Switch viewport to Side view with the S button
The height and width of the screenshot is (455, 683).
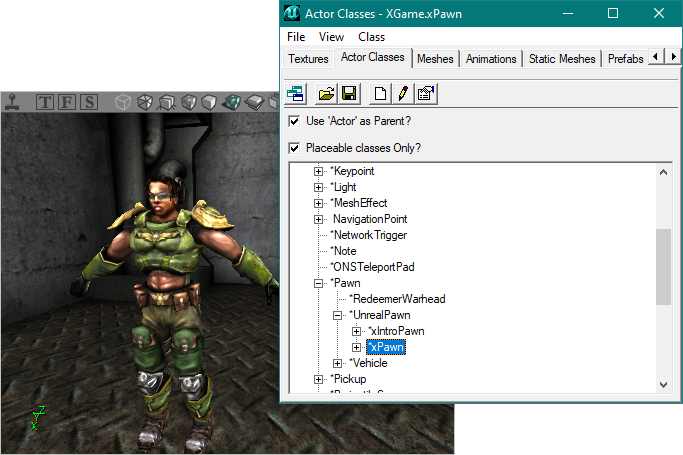[89, 102]
